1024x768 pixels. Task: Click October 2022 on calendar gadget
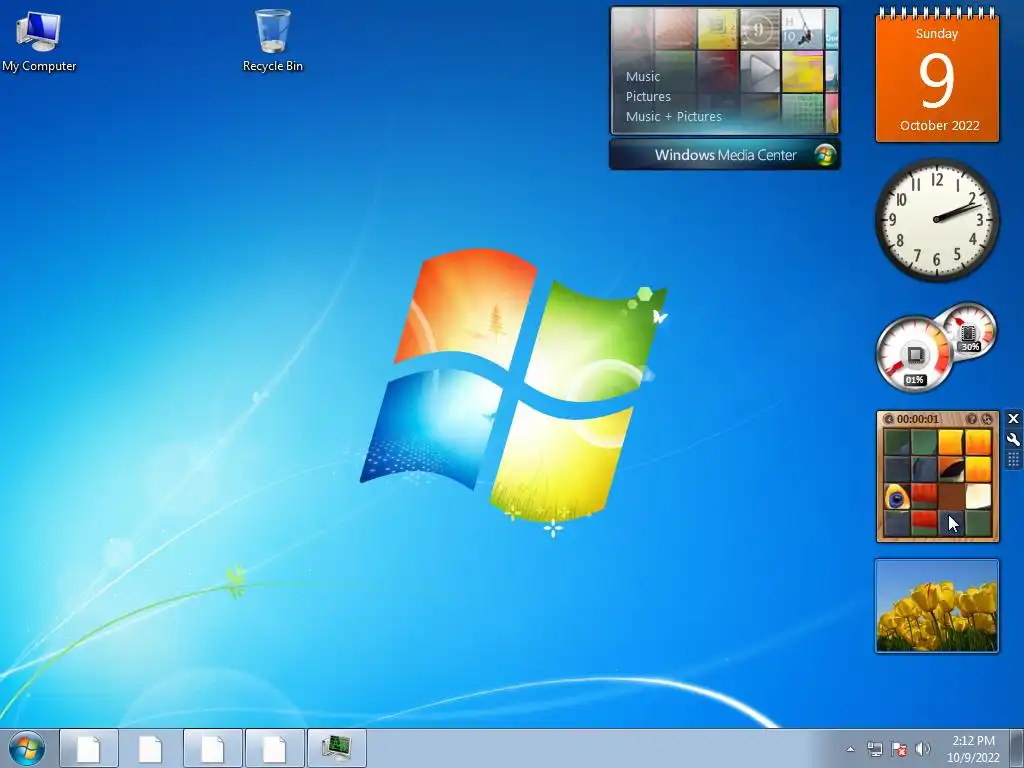939,125
